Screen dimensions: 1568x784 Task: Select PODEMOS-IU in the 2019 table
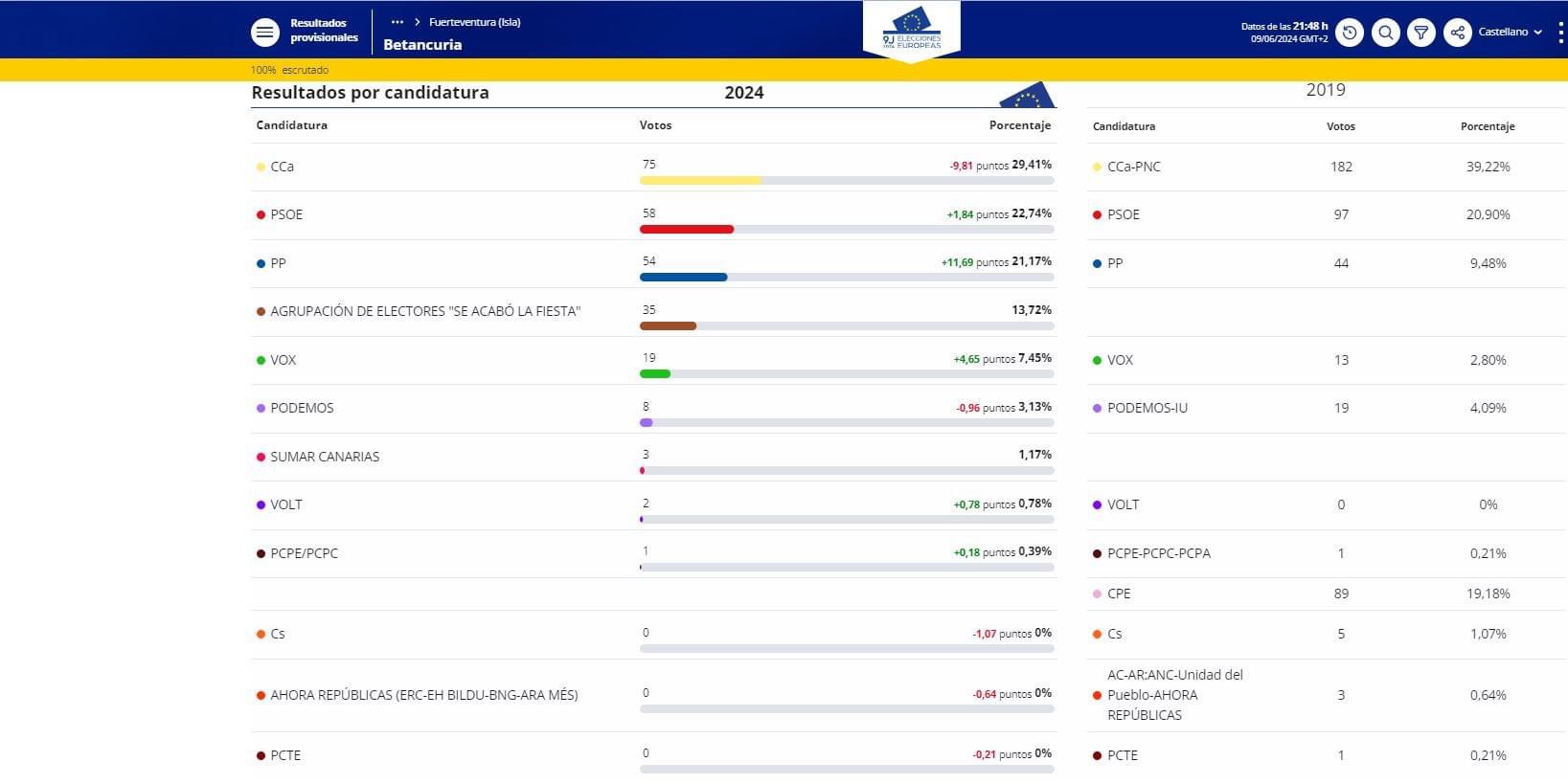(x=1147, y=408)
